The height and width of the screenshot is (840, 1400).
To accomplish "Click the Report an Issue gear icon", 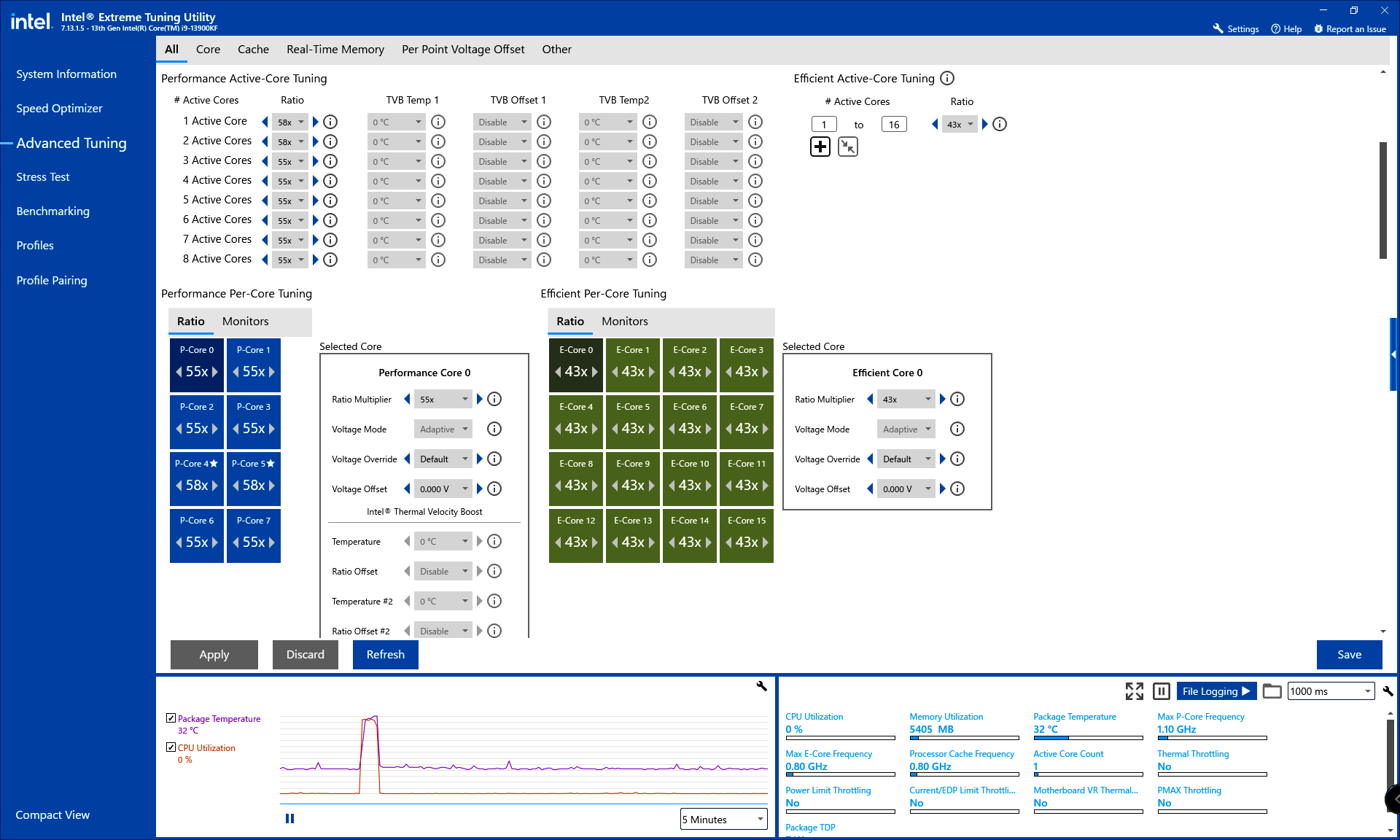I will [x=1318, y=28].
